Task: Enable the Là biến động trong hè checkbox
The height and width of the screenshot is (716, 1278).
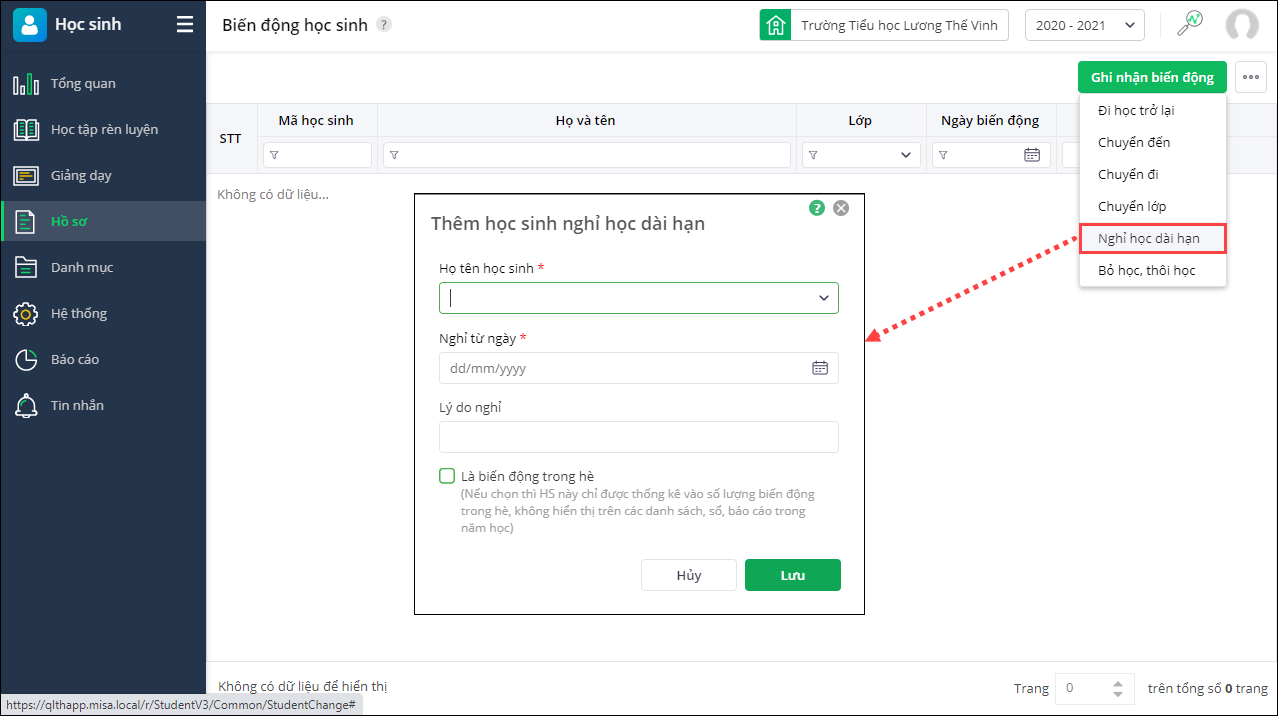Action: [447, 476]
